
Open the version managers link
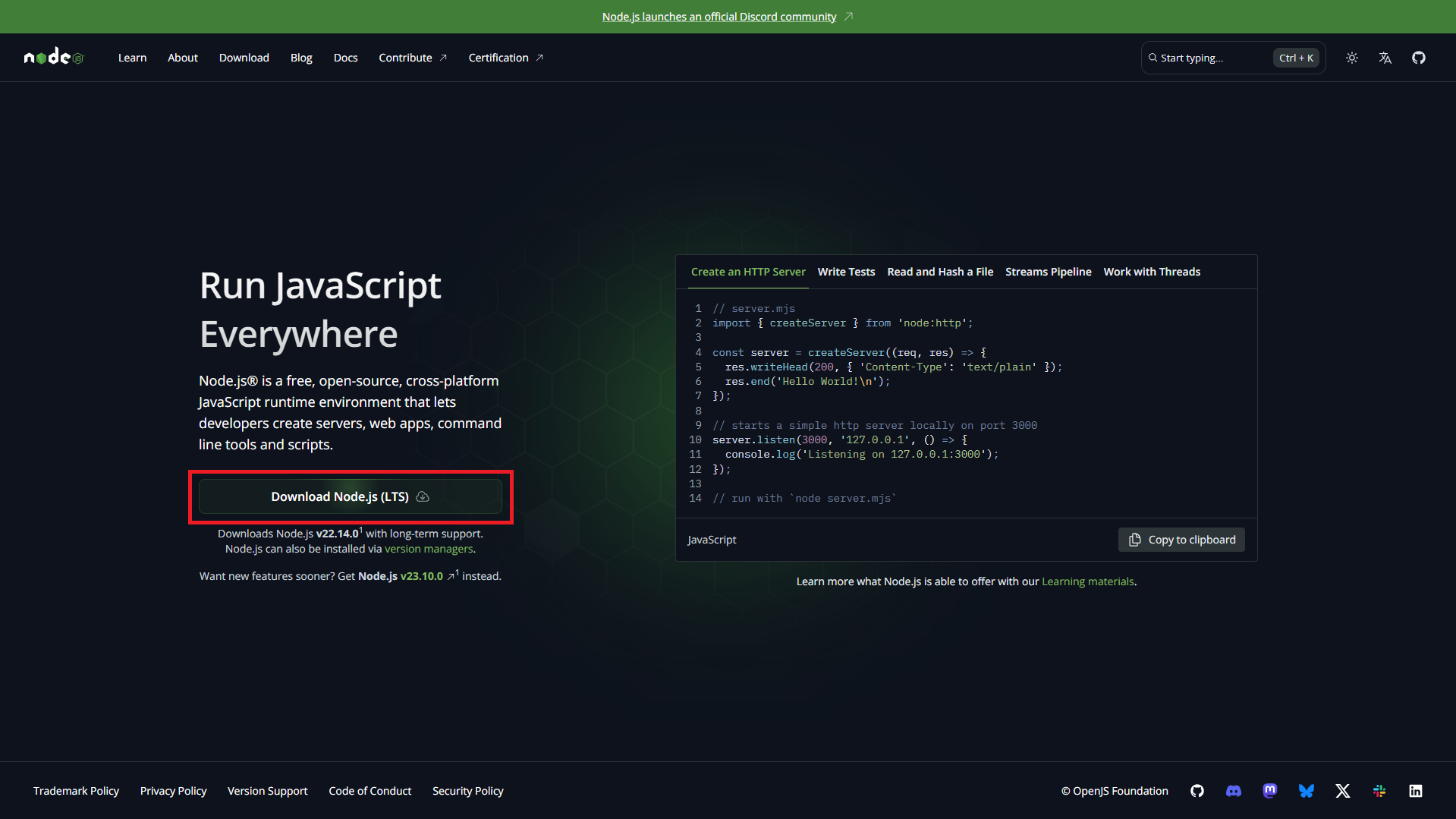(429, 549)
